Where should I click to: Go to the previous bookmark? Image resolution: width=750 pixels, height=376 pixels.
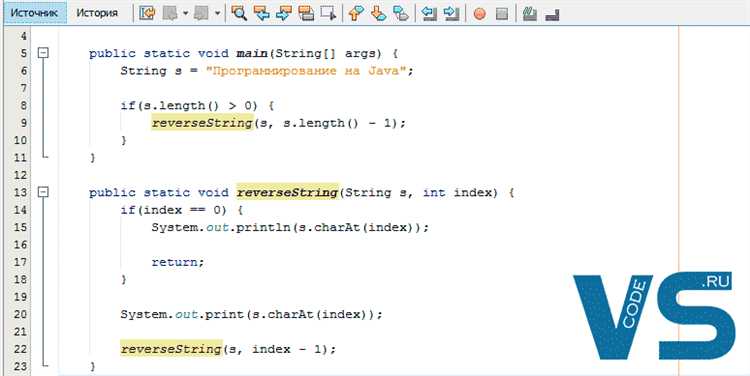coord(355,13)
